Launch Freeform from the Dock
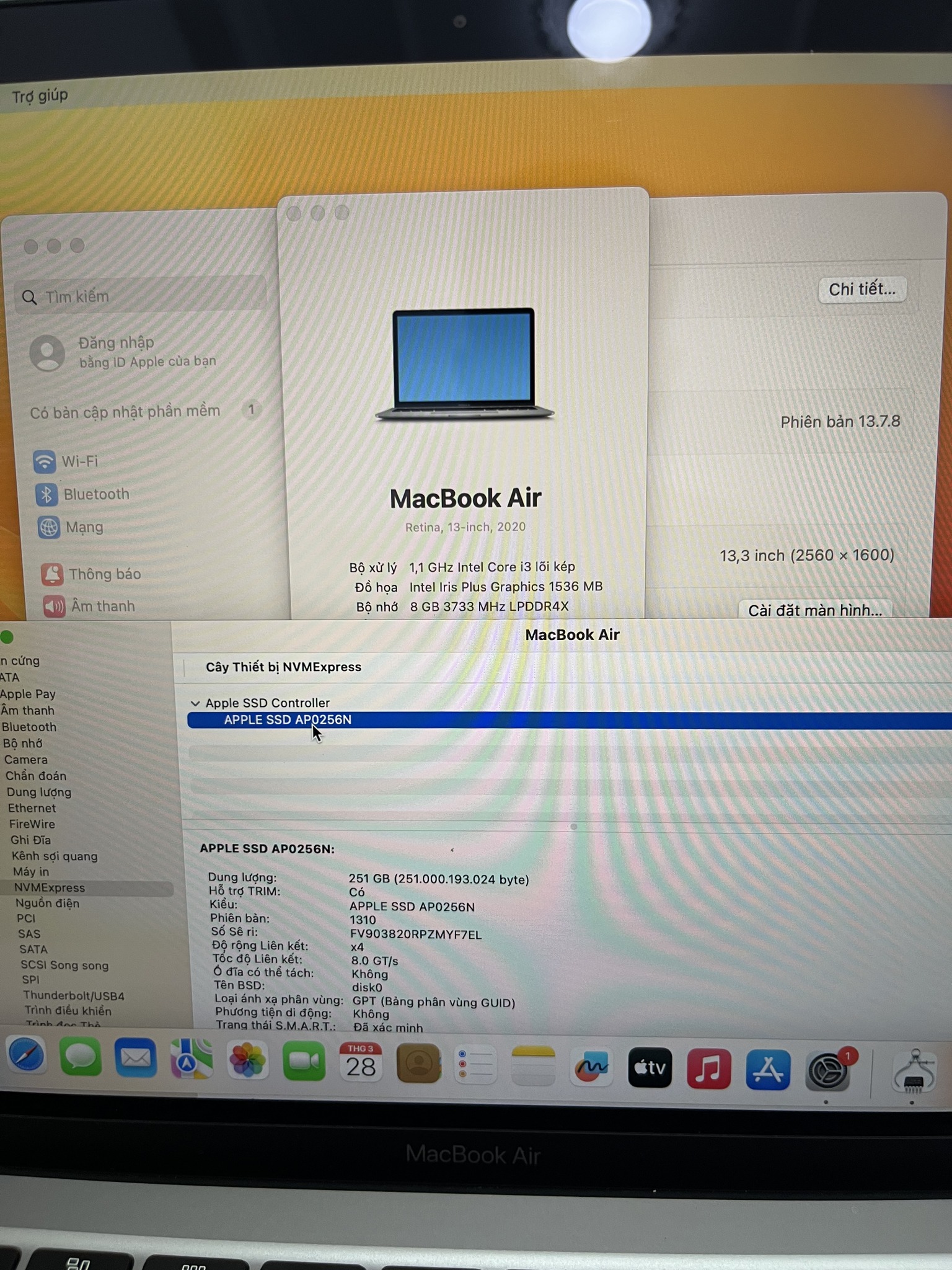The width and height of the screenshot is (952, 1270). (591, 1067)
